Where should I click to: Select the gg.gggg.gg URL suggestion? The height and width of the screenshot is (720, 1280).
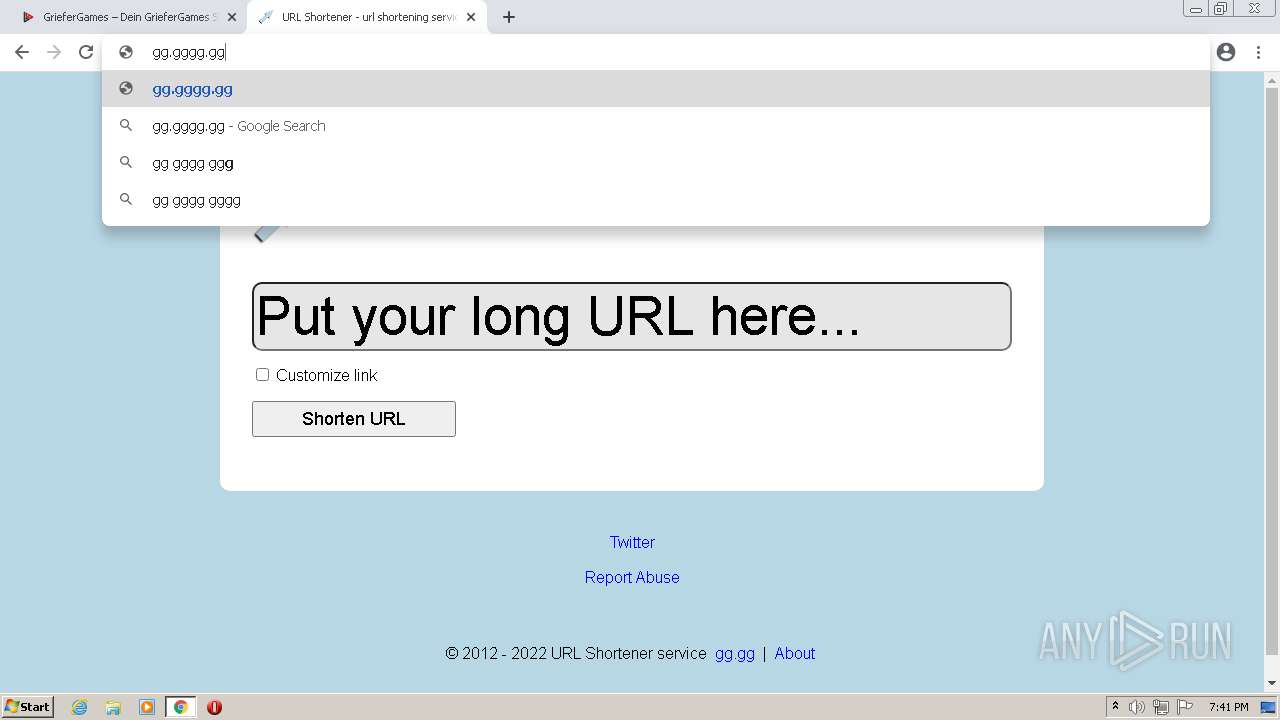pos(656,89)
